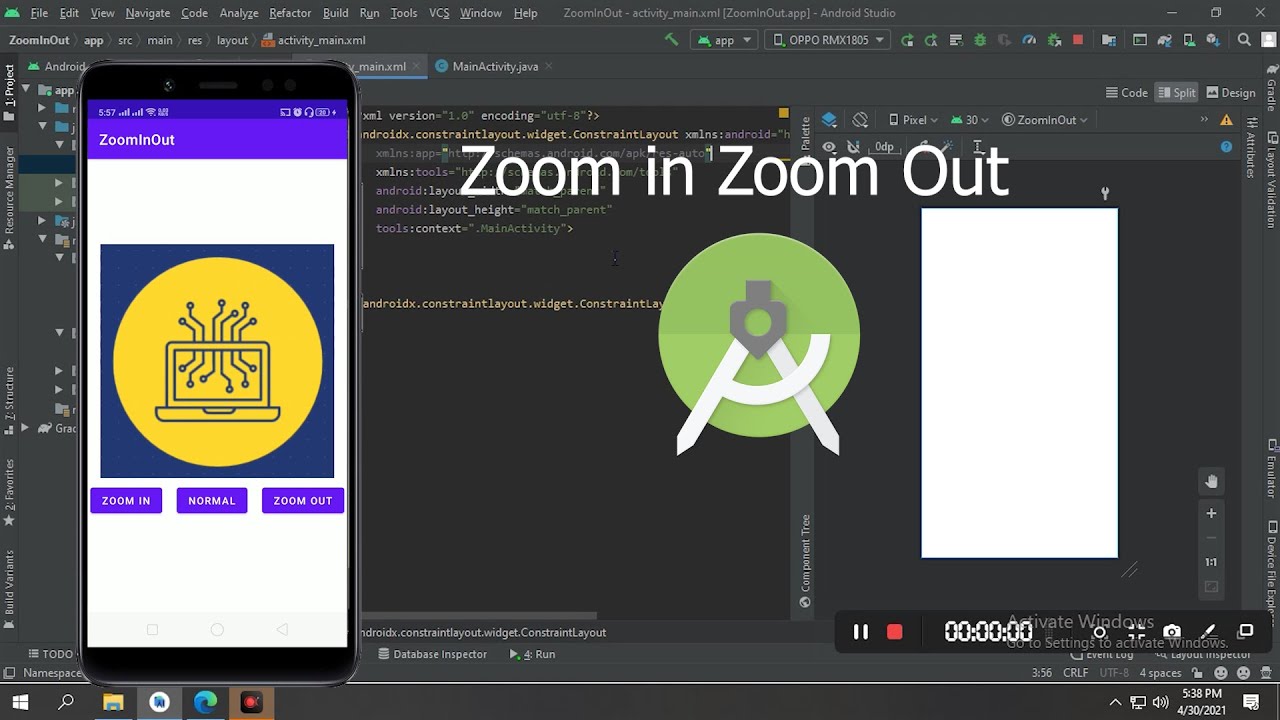This screenshot has width=1280, height=720.
Task: Open the Database Inspector tool window
Action: coord(432,654)
